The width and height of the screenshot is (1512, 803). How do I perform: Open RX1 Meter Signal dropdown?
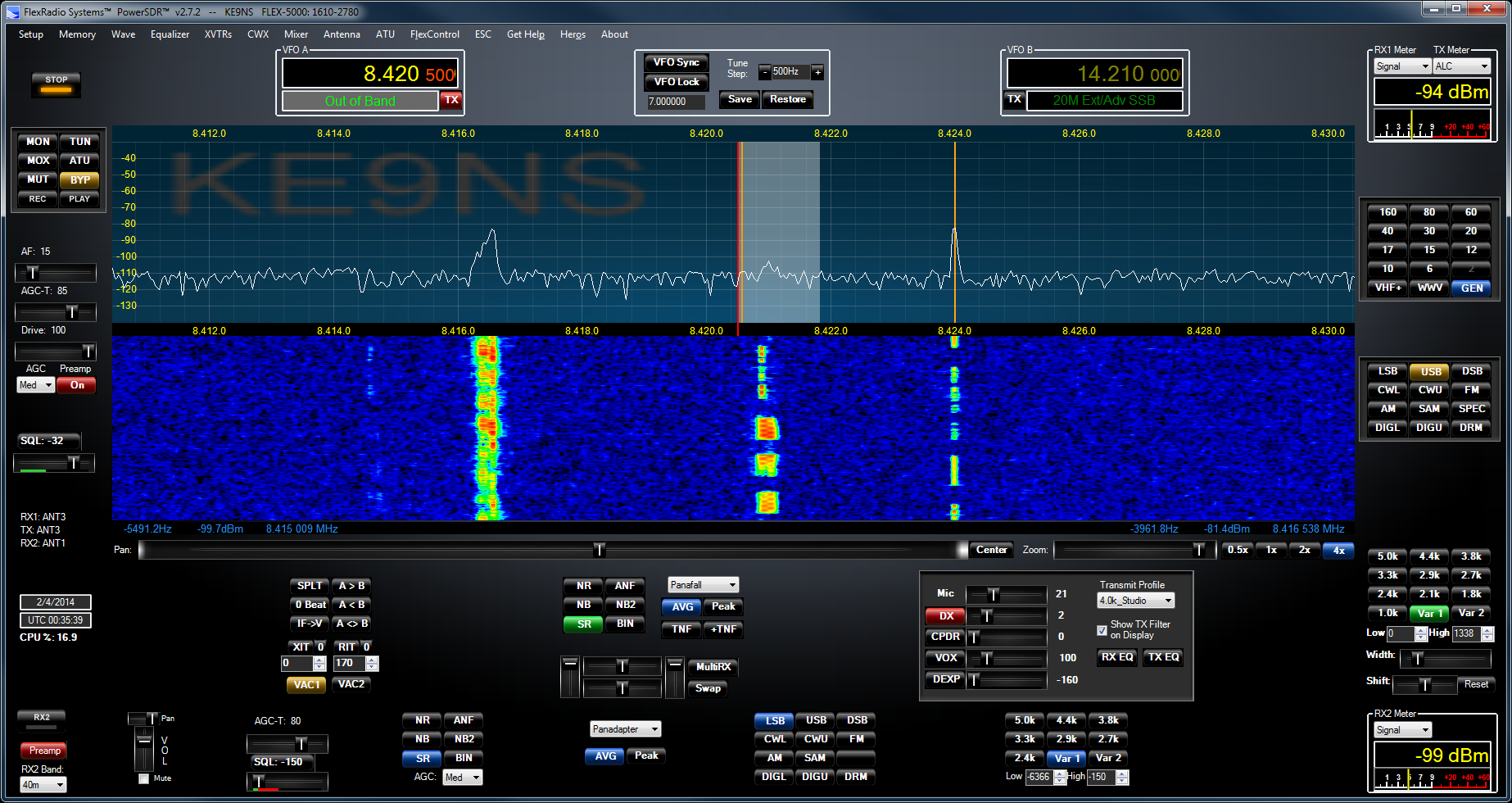(x=1402, y=66)
